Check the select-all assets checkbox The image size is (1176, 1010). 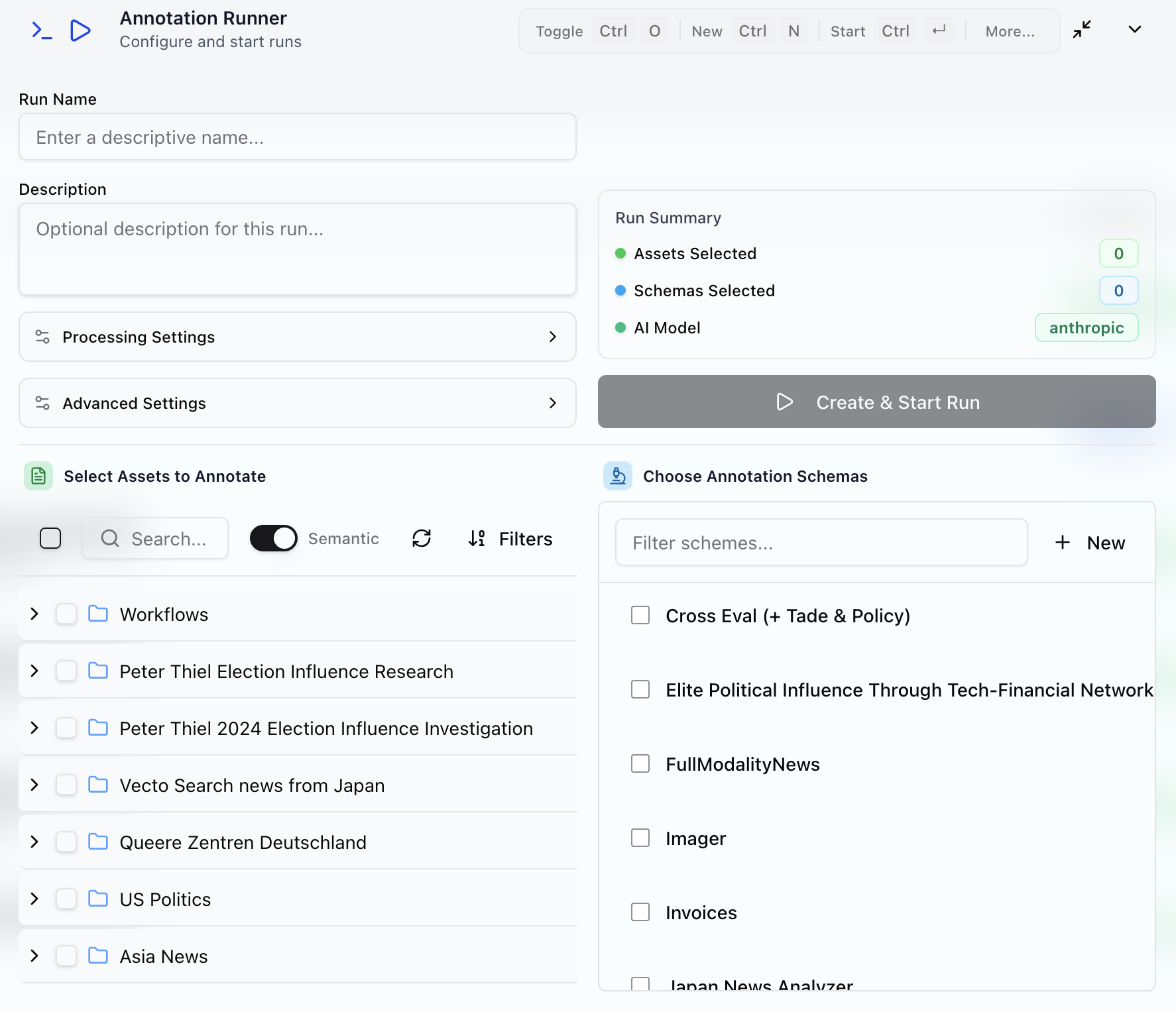pyautogui.click(x=50, y=538)
